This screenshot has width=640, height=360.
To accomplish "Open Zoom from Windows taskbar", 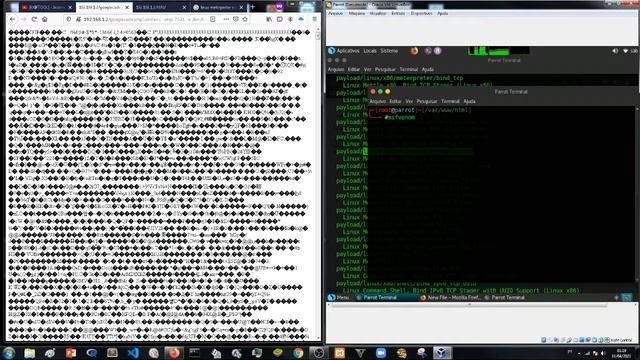I will pyautogui.click(x=381, y=353).
